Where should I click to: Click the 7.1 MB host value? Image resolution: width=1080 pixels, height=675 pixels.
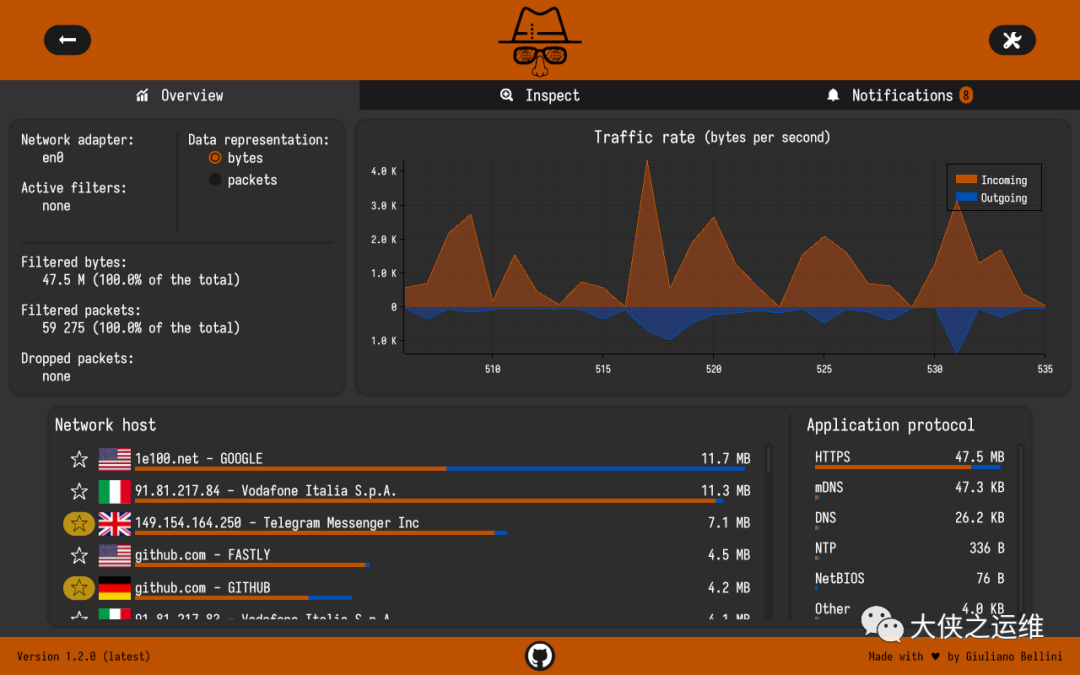click(729, 523)
